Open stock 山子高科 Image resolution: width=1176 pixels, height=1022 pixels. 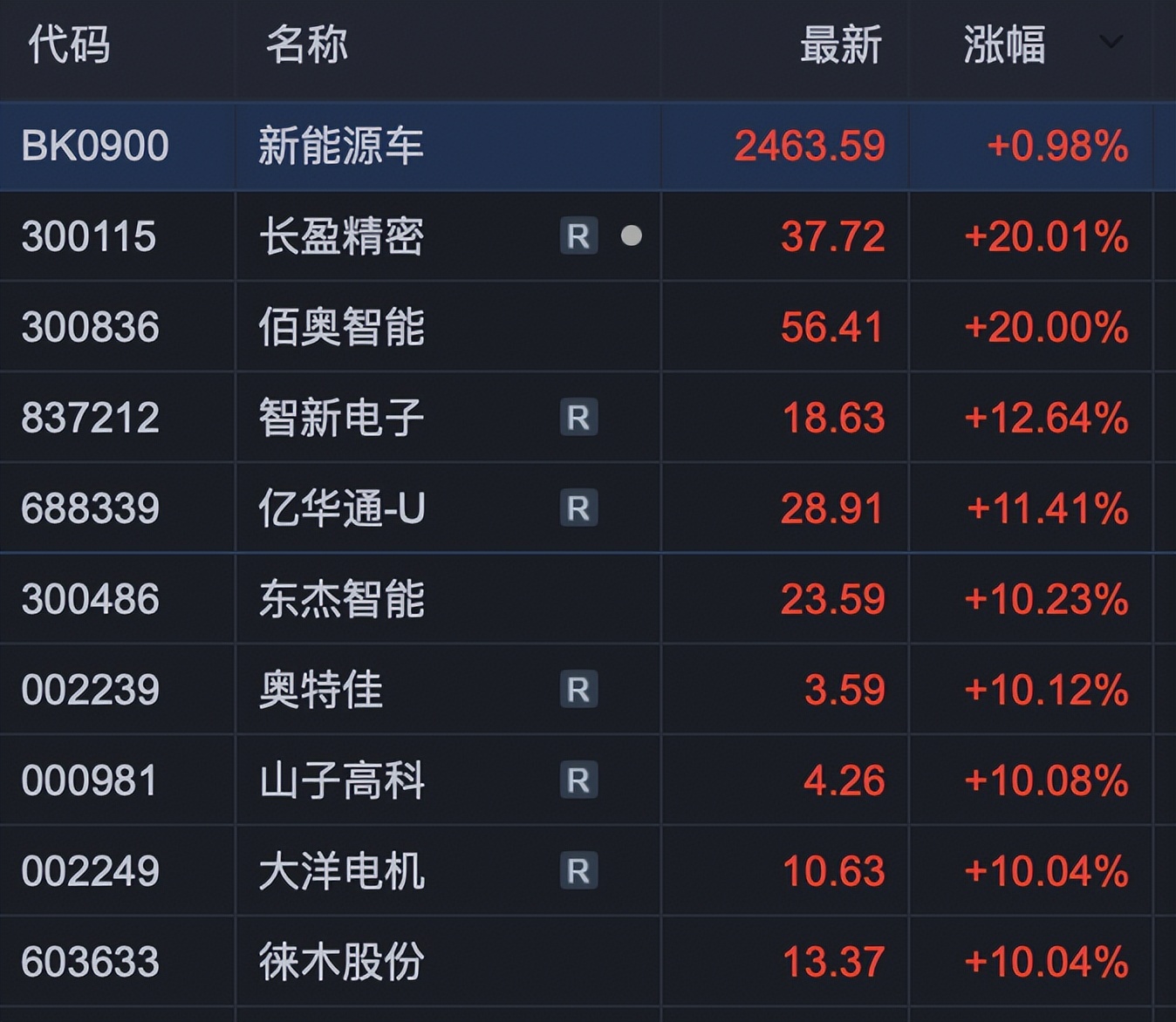341,780
